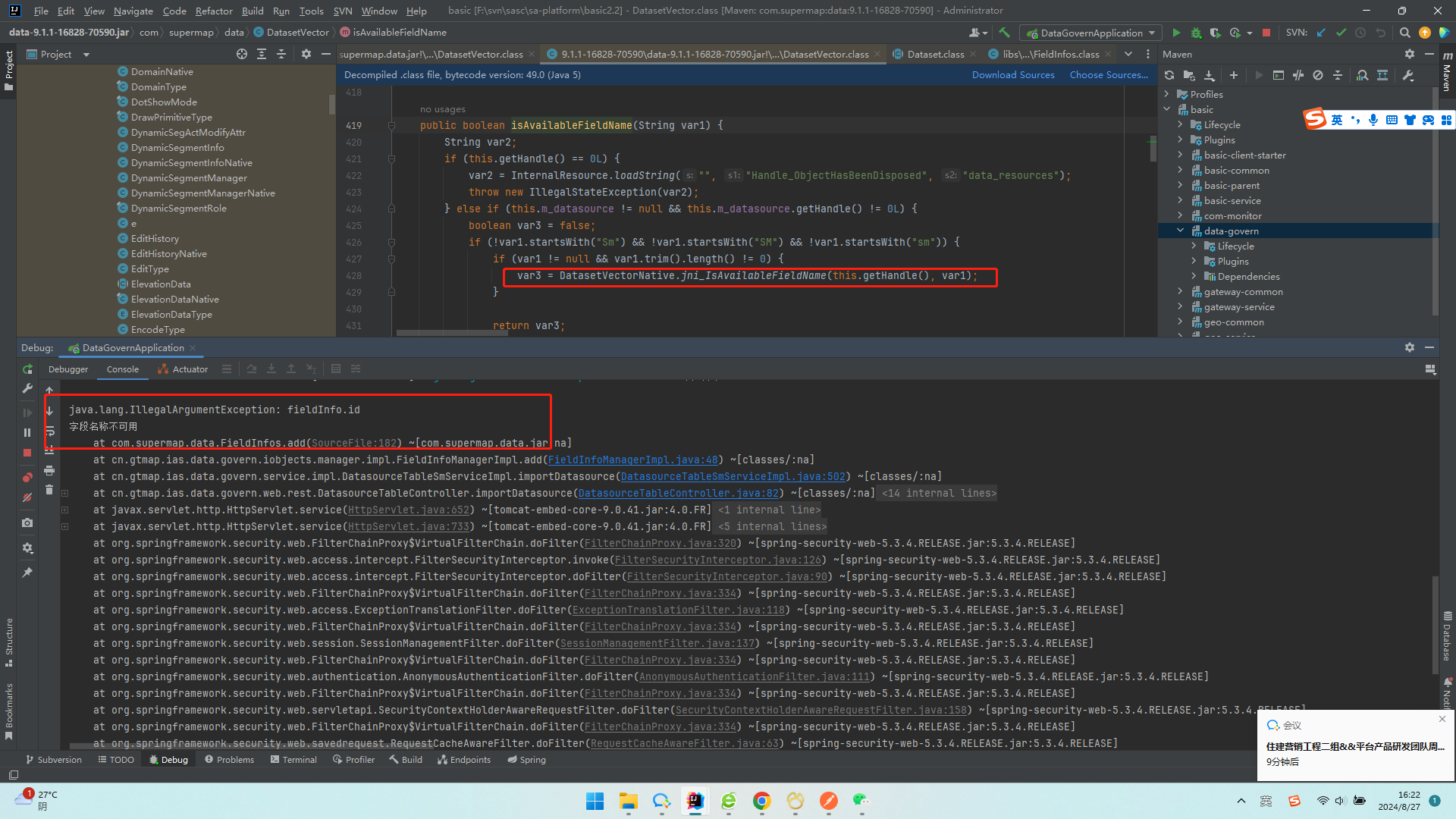Open the Problems tool window button
1456x819 pixels.
(229, 760)
